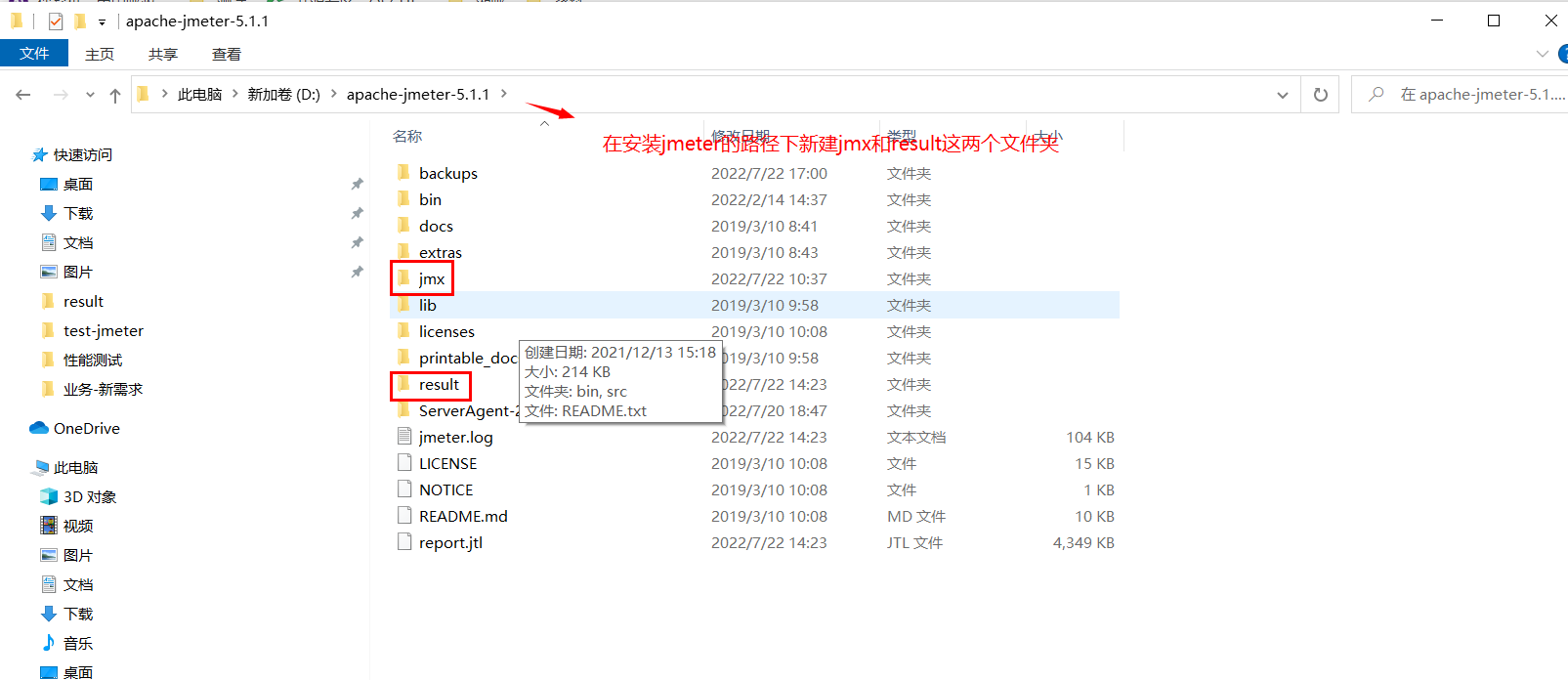The height and width of the screenshot is (680, 1568).
Task: Open the 文件 menu tab
Action: point(34,54)
